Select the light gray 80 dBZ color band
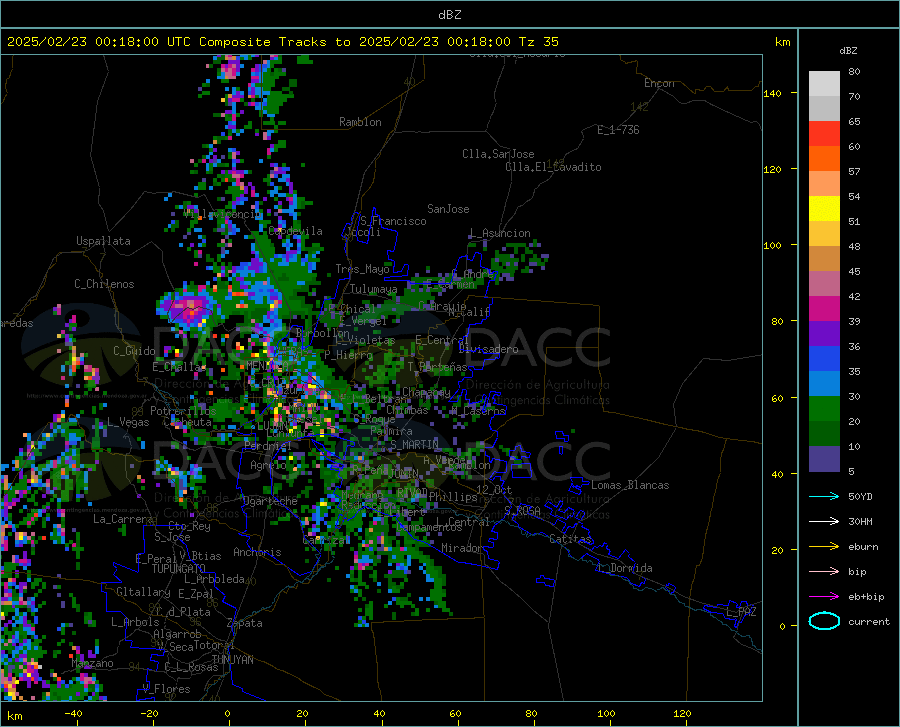 (824, 84)
